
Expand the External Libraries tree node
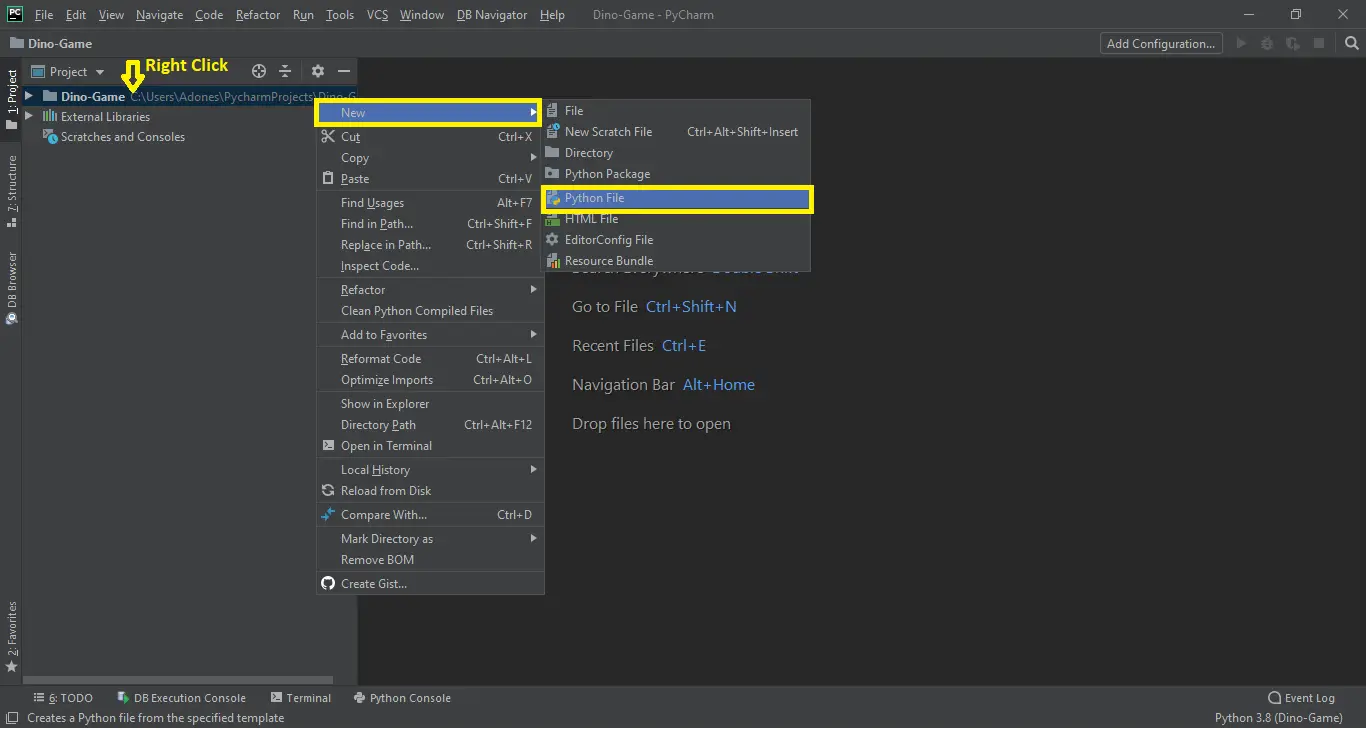point(29,116)
